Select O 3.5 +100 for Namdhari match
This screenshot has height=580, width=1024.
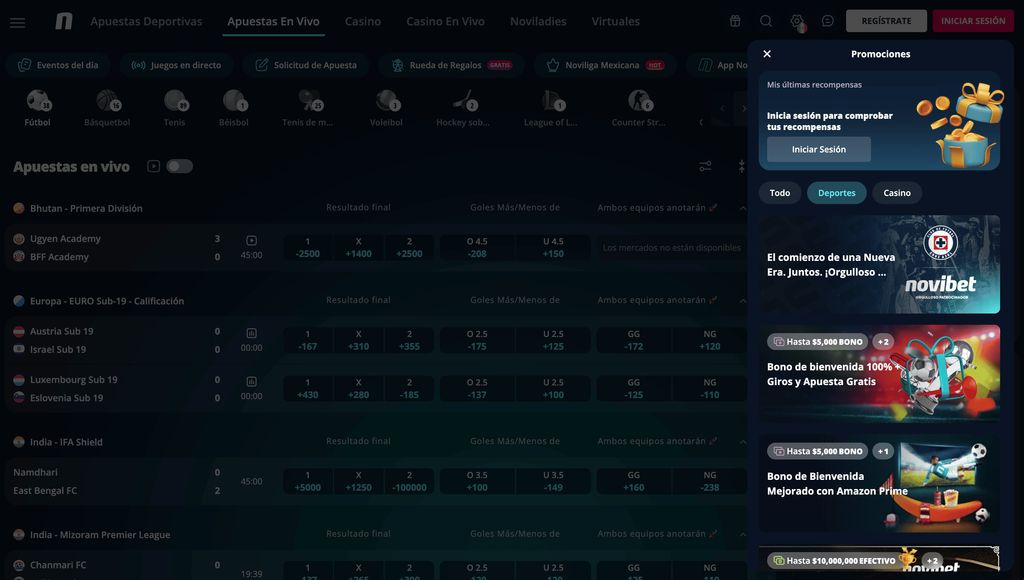click(477, 481)
